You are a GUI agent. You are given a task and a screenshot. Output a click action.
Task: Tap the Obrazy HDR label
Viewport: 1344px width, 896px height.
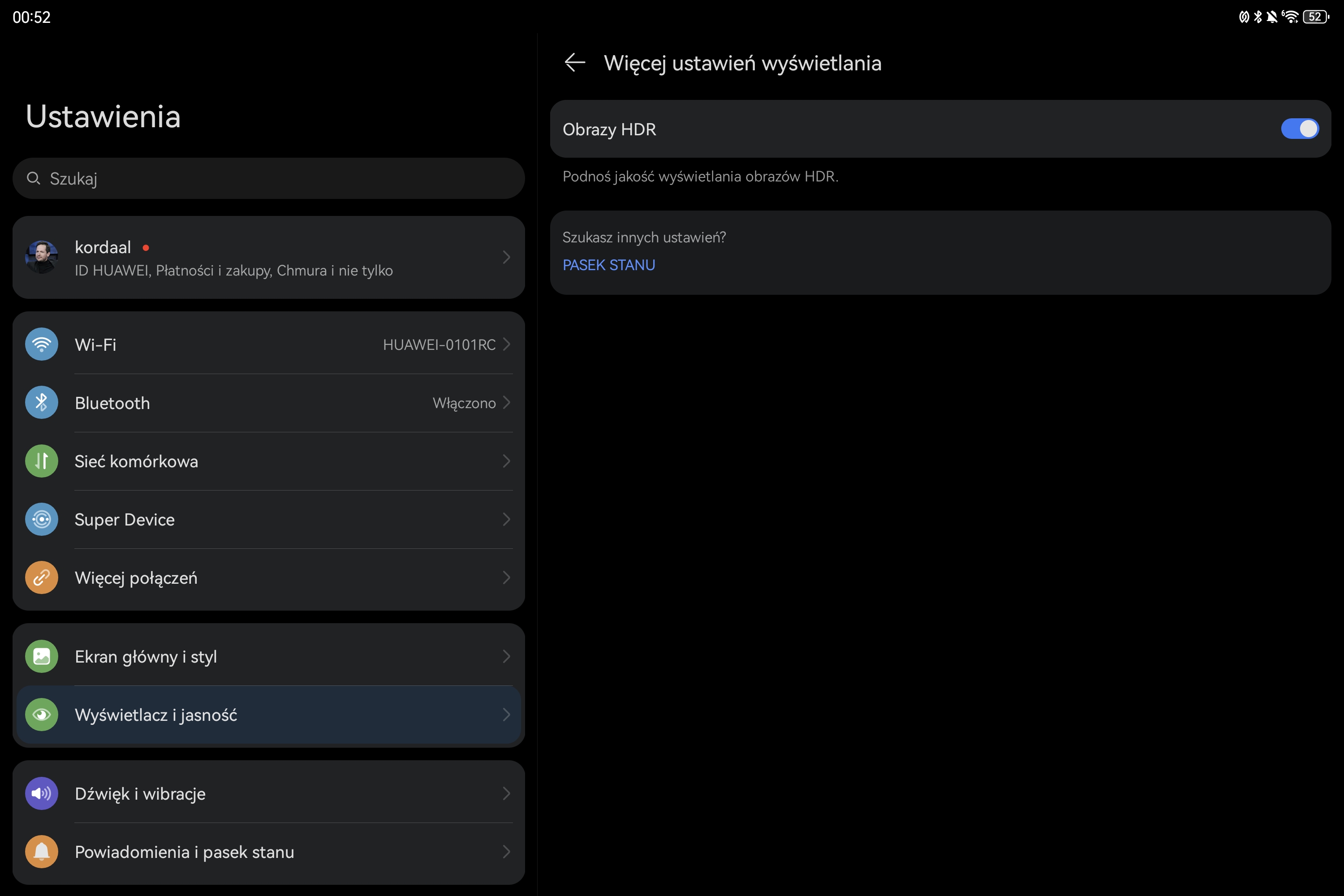[609, 129]
